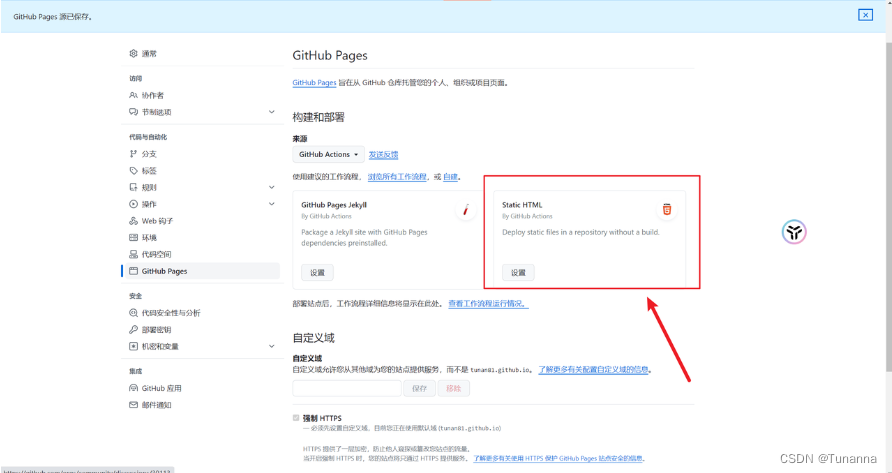Click the page vertical scrollbar
The image size is (892, 473).
click(888, 205)
